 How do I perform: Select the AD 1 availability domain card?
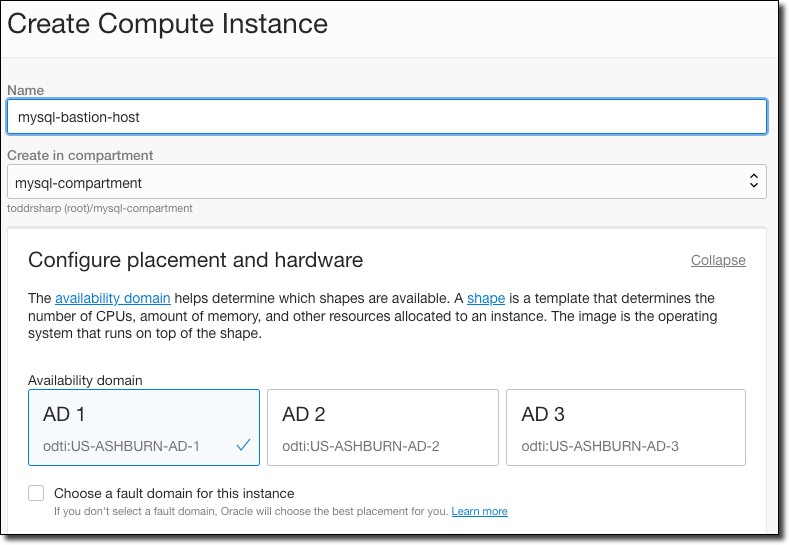[143, 427]
